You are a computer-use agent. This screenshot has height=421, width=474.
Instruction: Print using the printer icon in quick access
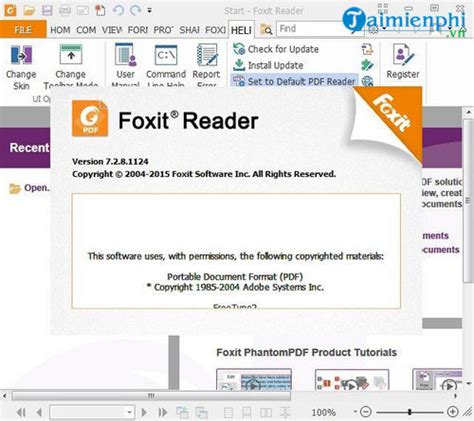[65, 11]
